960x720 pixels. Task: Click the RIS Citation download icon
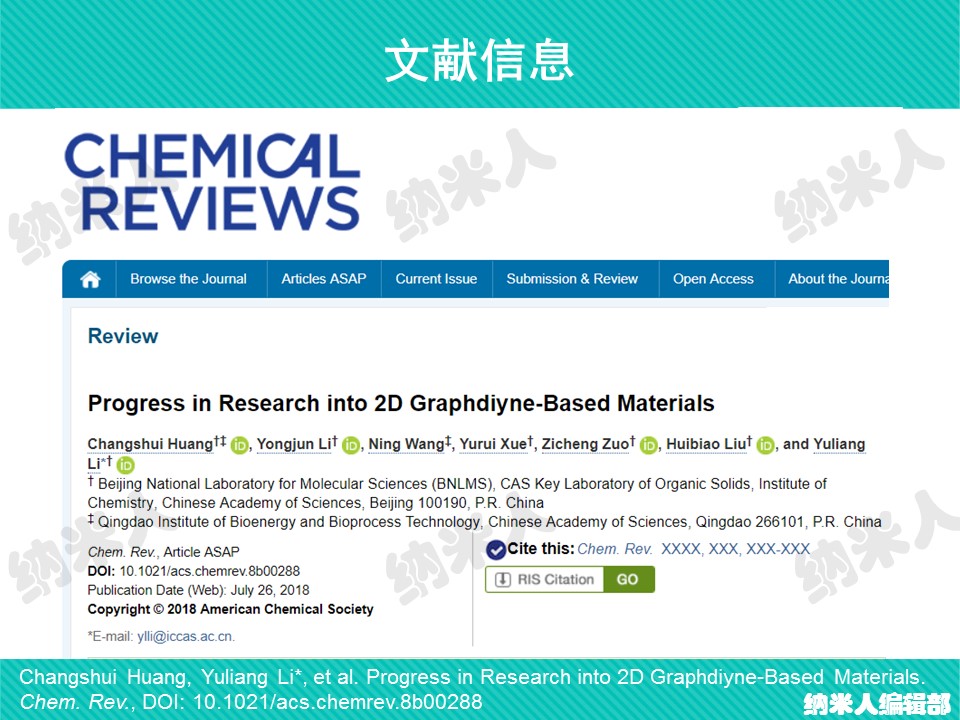coord(503,579)
